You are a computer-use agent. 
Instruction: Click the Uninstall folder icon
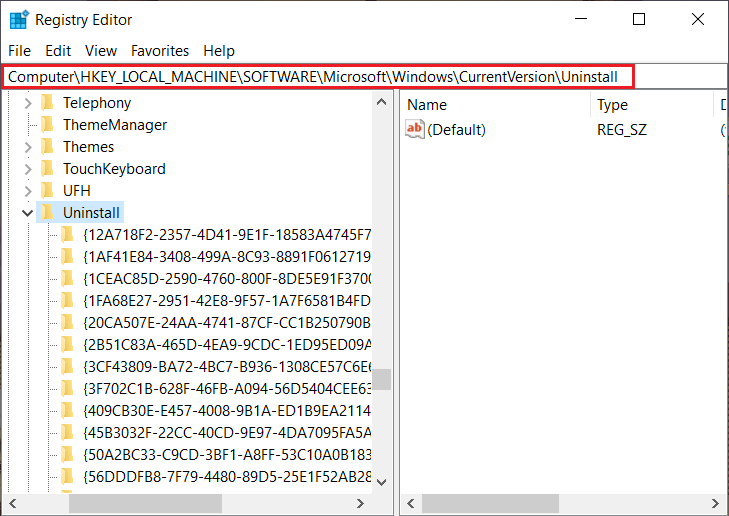click(47, 212)
